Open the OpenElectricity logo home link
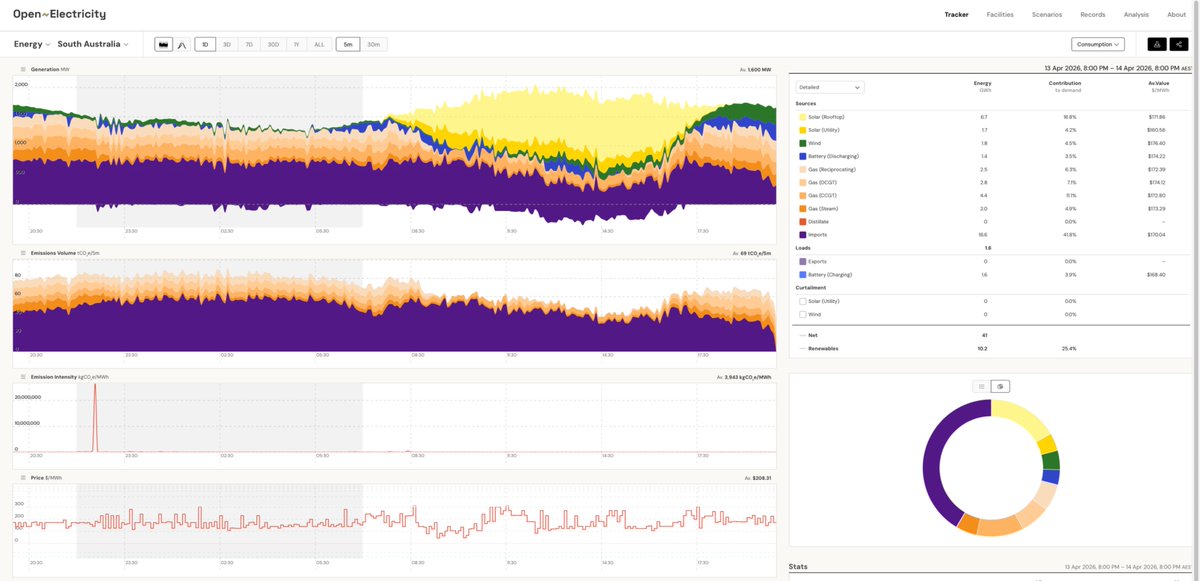1200x581 pixels. (59, 15)
